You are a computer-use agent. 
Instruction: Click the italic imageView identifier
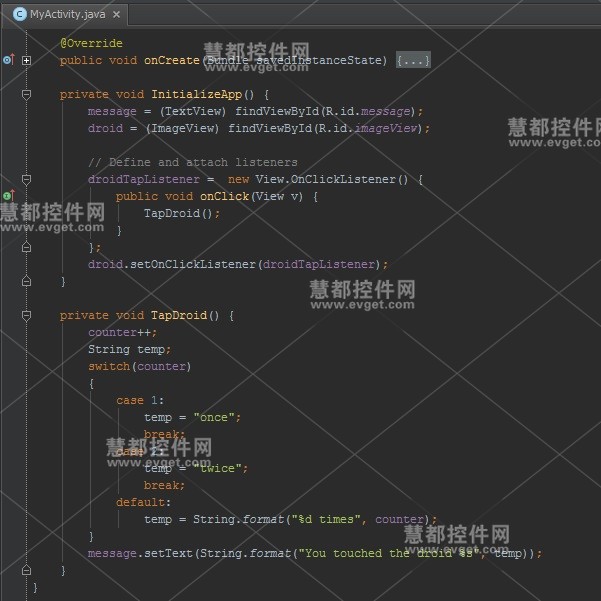385,128
